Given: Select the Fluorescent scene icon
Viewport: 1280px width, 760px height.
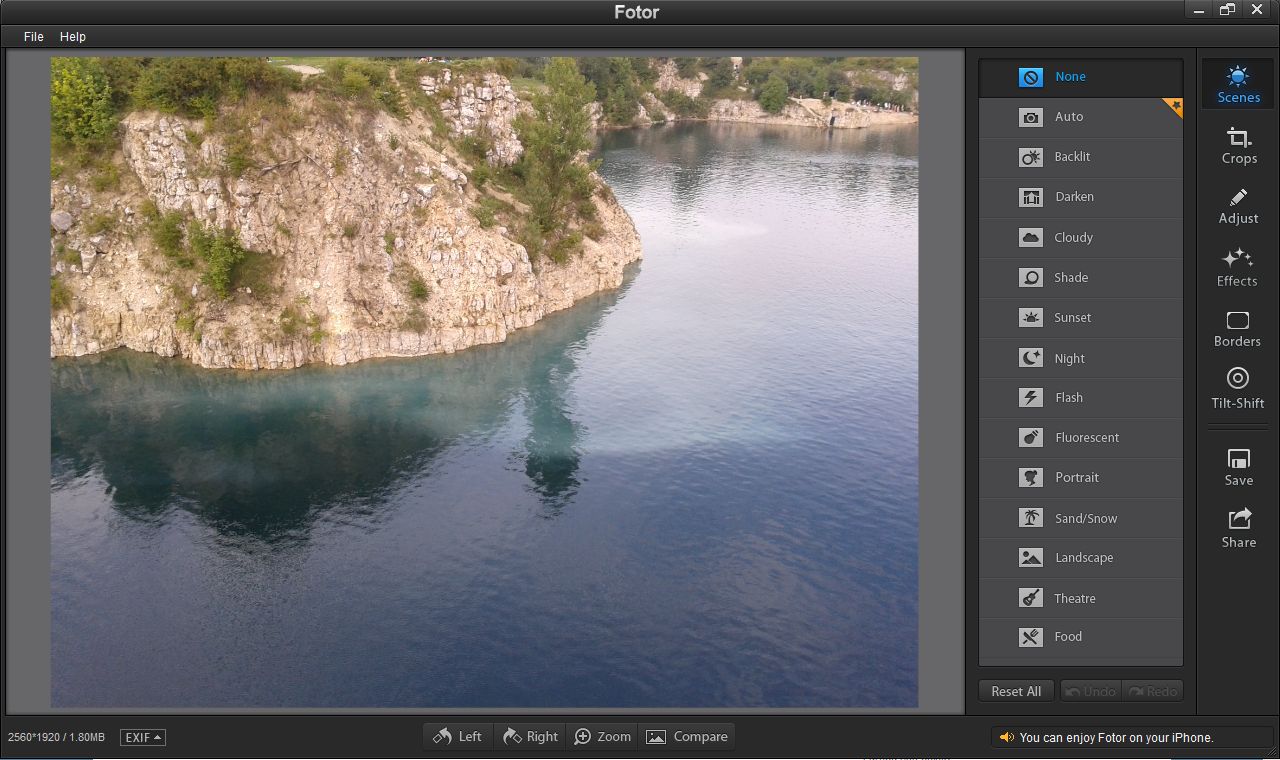Looking at the screenshot, I should [x=1031, y=437].
